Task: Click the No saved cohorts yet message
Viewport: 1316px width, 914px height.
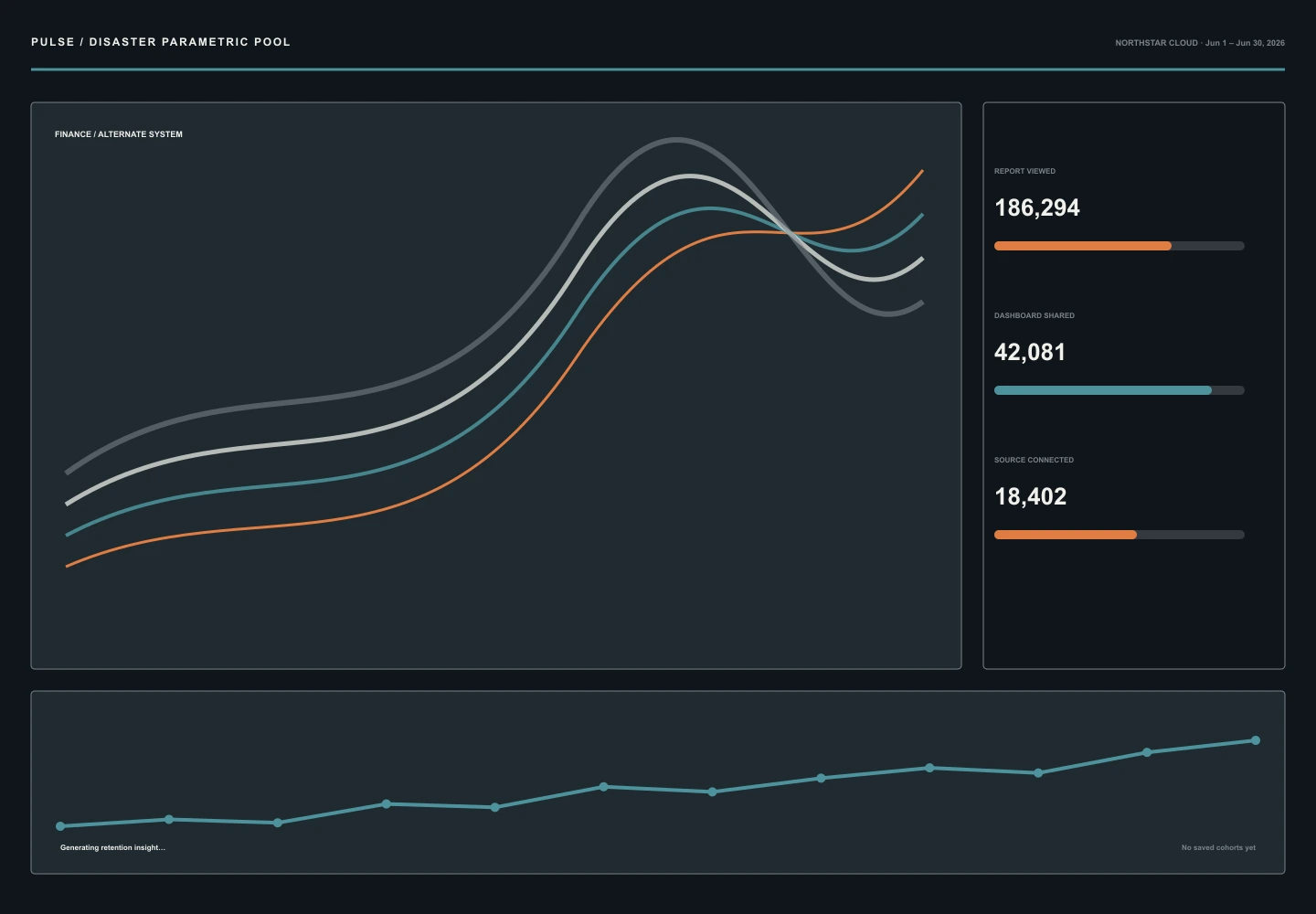Action: tap(1218, 848)
